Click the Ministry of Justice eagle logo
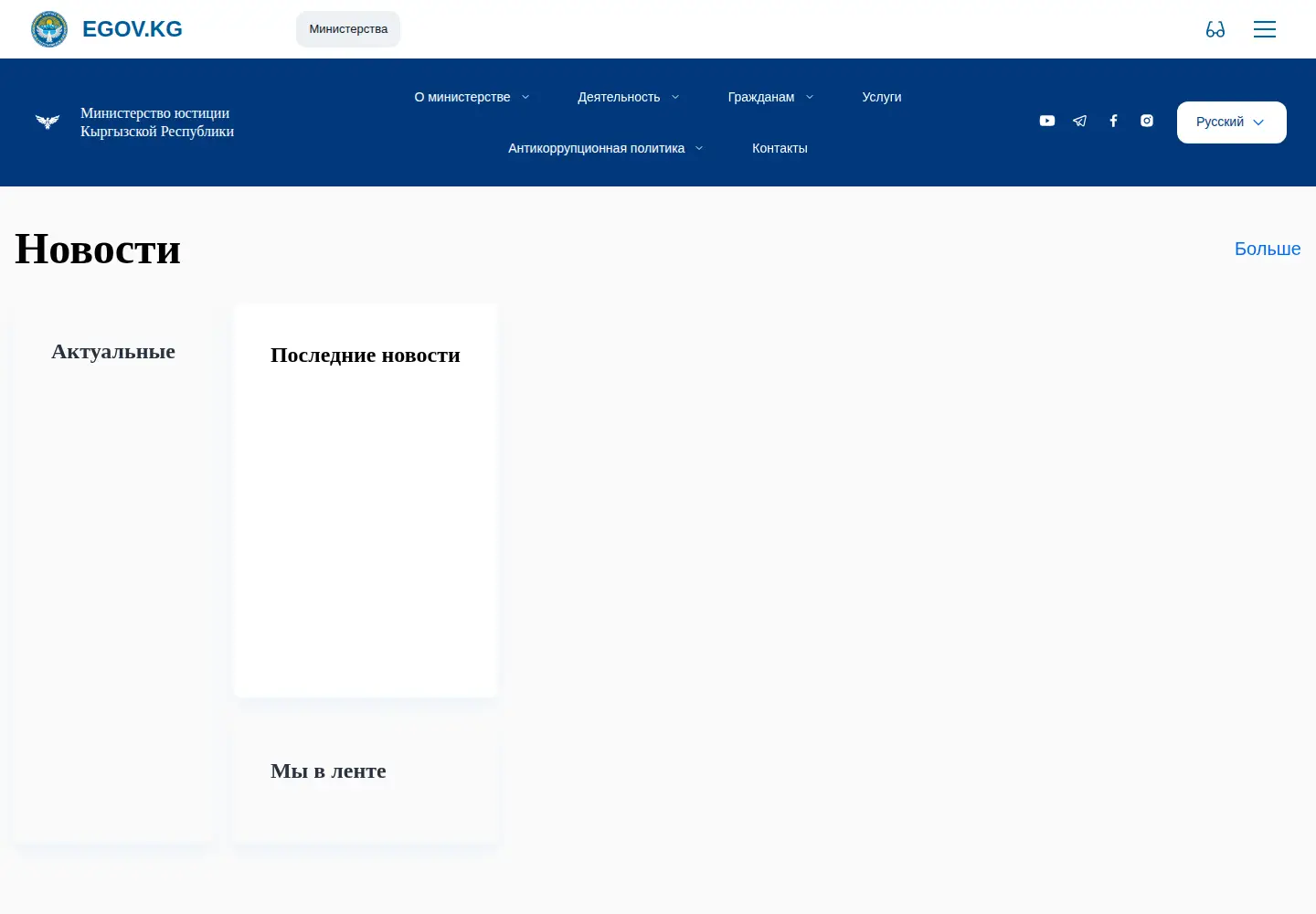1316x914 pixels. tap(48, 122)
